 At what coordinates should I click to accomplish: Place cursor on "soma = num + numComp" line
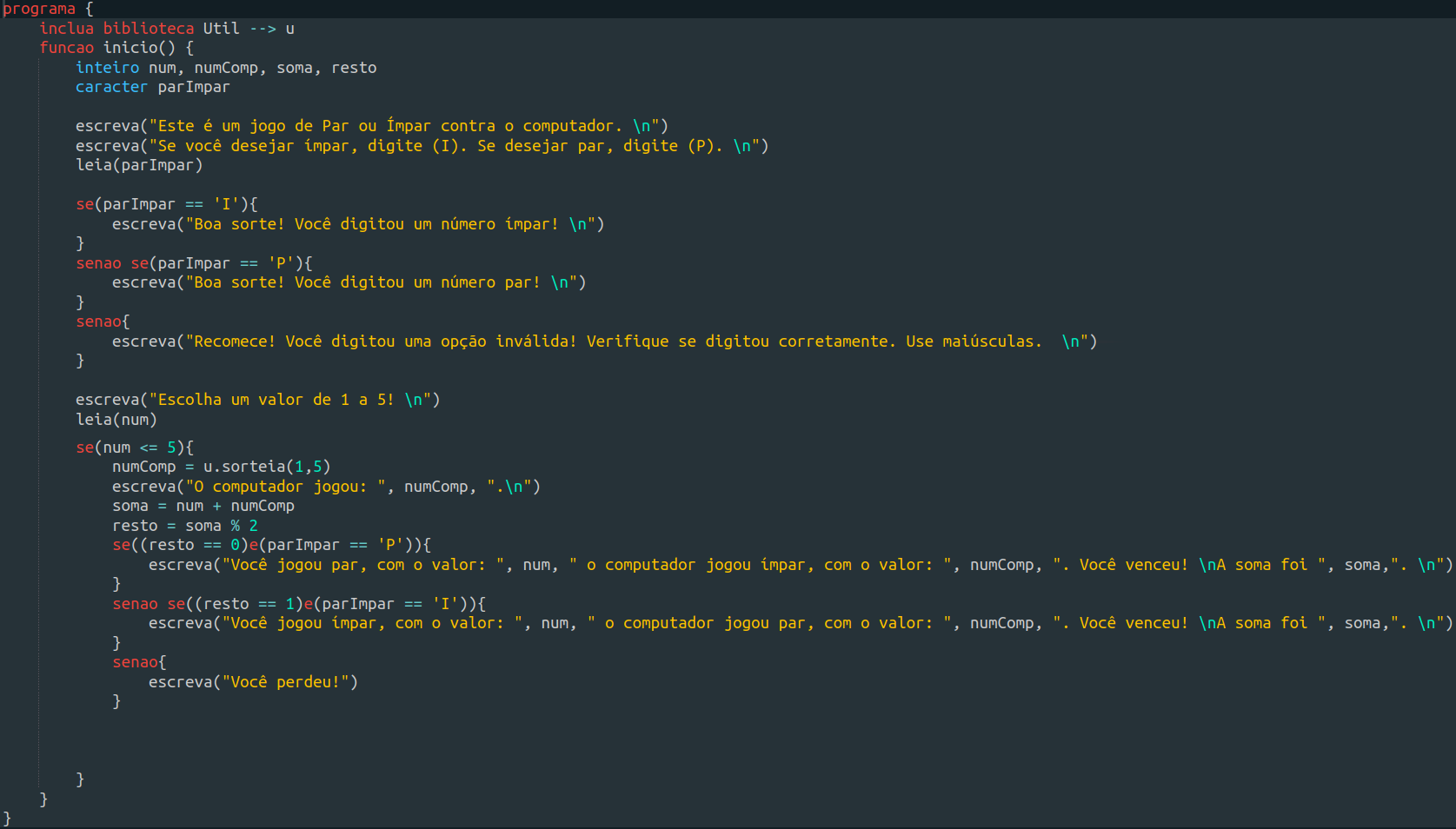click(x=203, y=506)
